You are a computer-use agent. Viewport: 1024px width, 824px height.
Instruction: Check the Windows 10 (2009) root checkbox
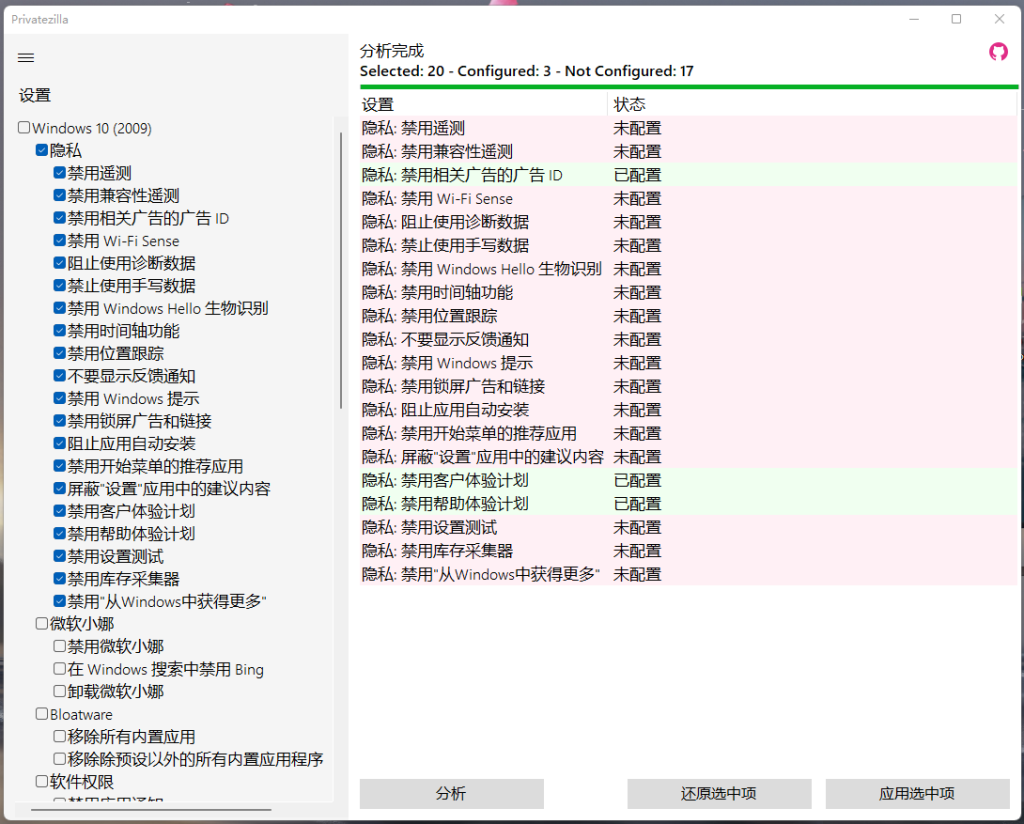coord(23,128)
